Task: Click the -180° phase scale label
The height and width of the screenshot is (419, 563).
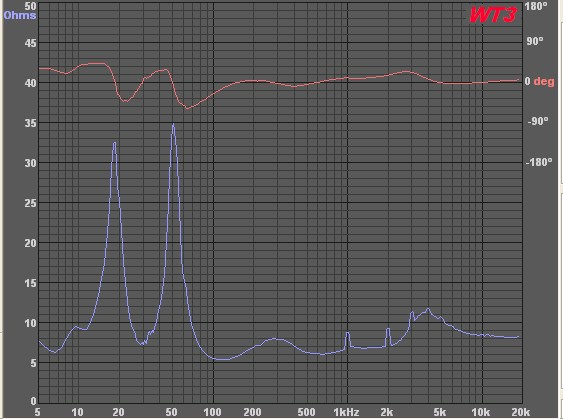Action: 539,162
